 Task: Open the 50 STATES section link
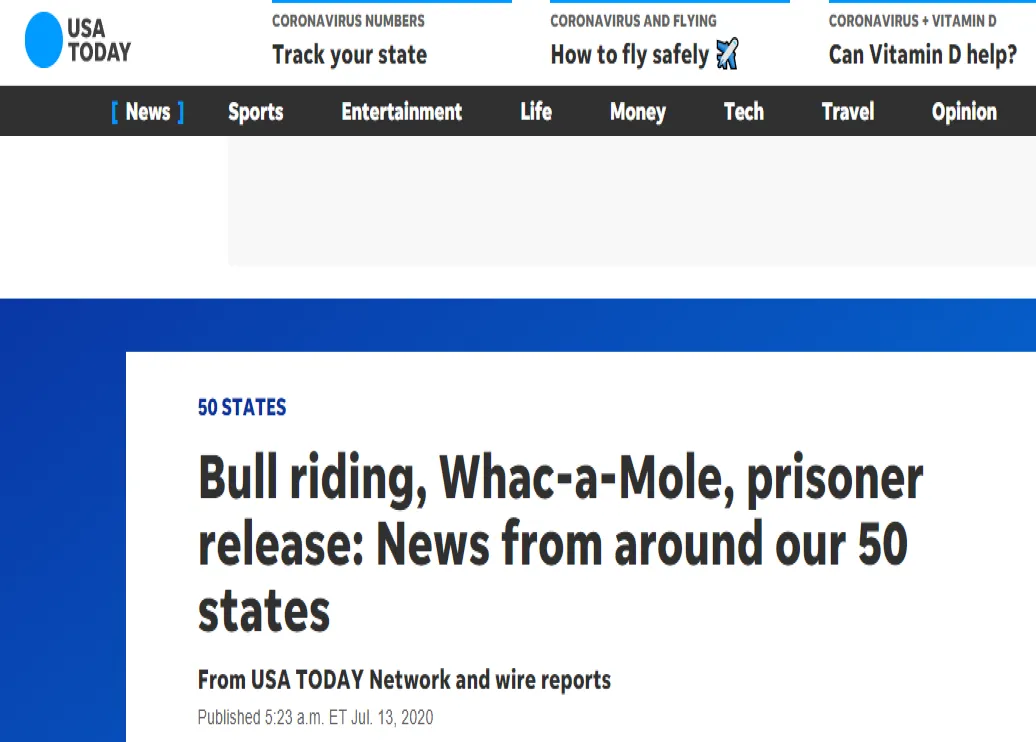(241, 407)
